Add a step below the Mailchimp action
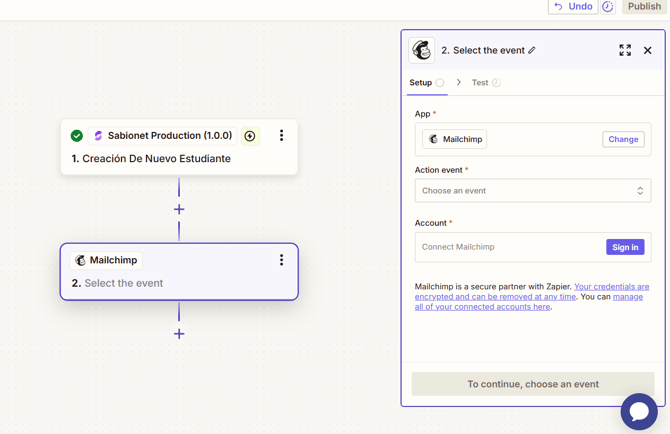This screenshot has height=434, width=670. [x=179, y=334]
